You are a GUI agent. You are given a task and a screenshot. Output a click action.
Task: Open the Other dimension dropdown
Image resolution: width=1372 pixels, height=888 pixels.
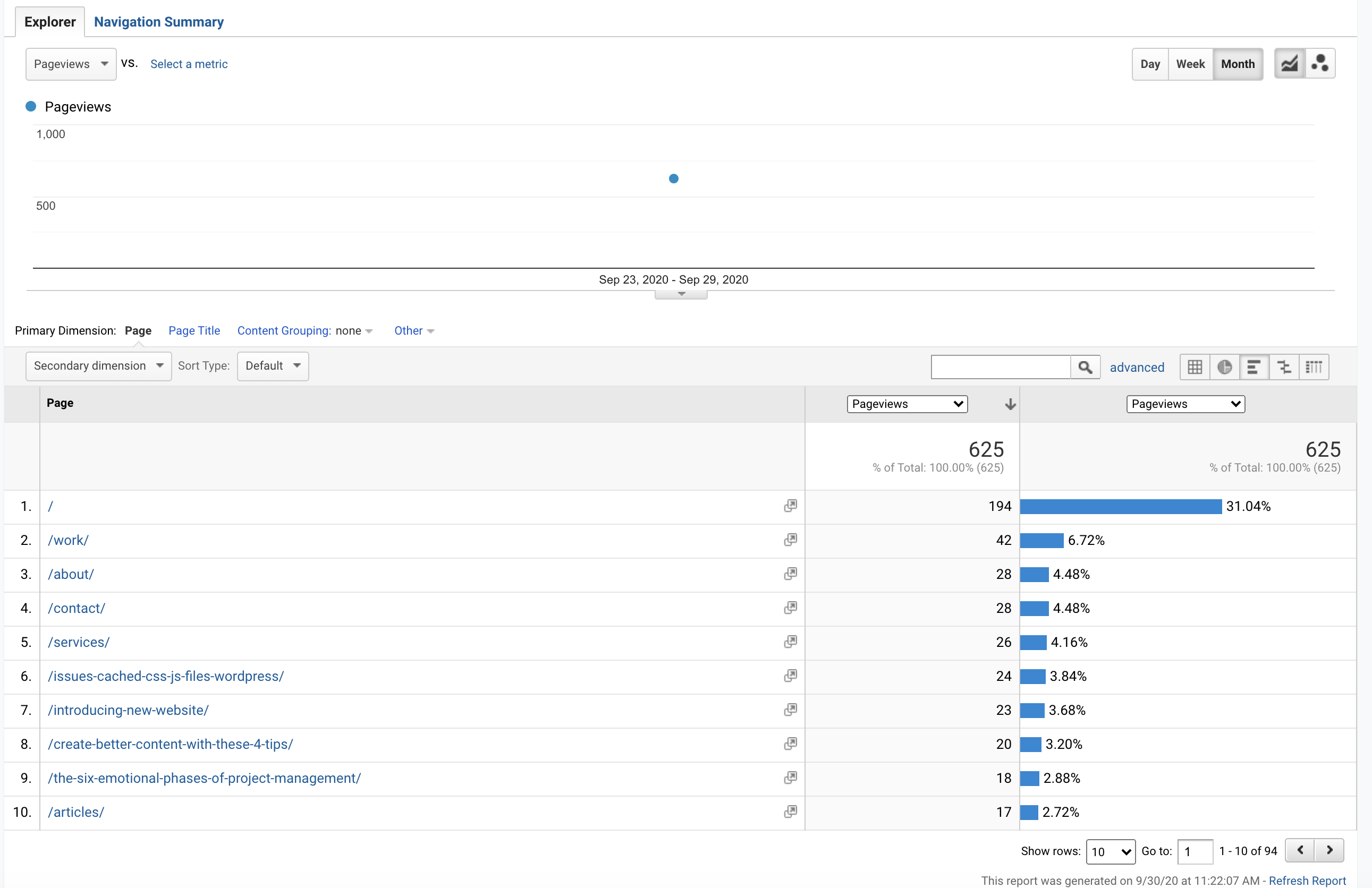point(414,331)
